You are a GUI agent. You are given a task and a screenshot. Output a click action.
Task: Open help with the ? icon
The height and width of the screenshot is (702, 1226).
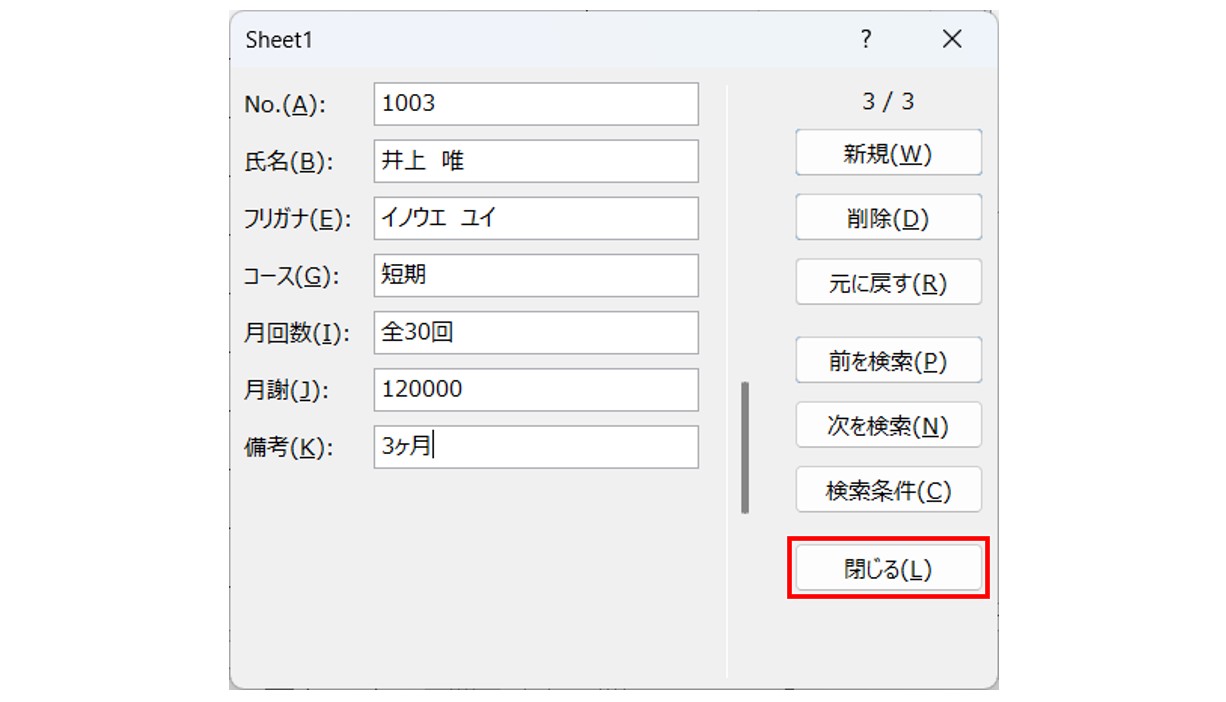pyautogui.click(x=866, y=39)
